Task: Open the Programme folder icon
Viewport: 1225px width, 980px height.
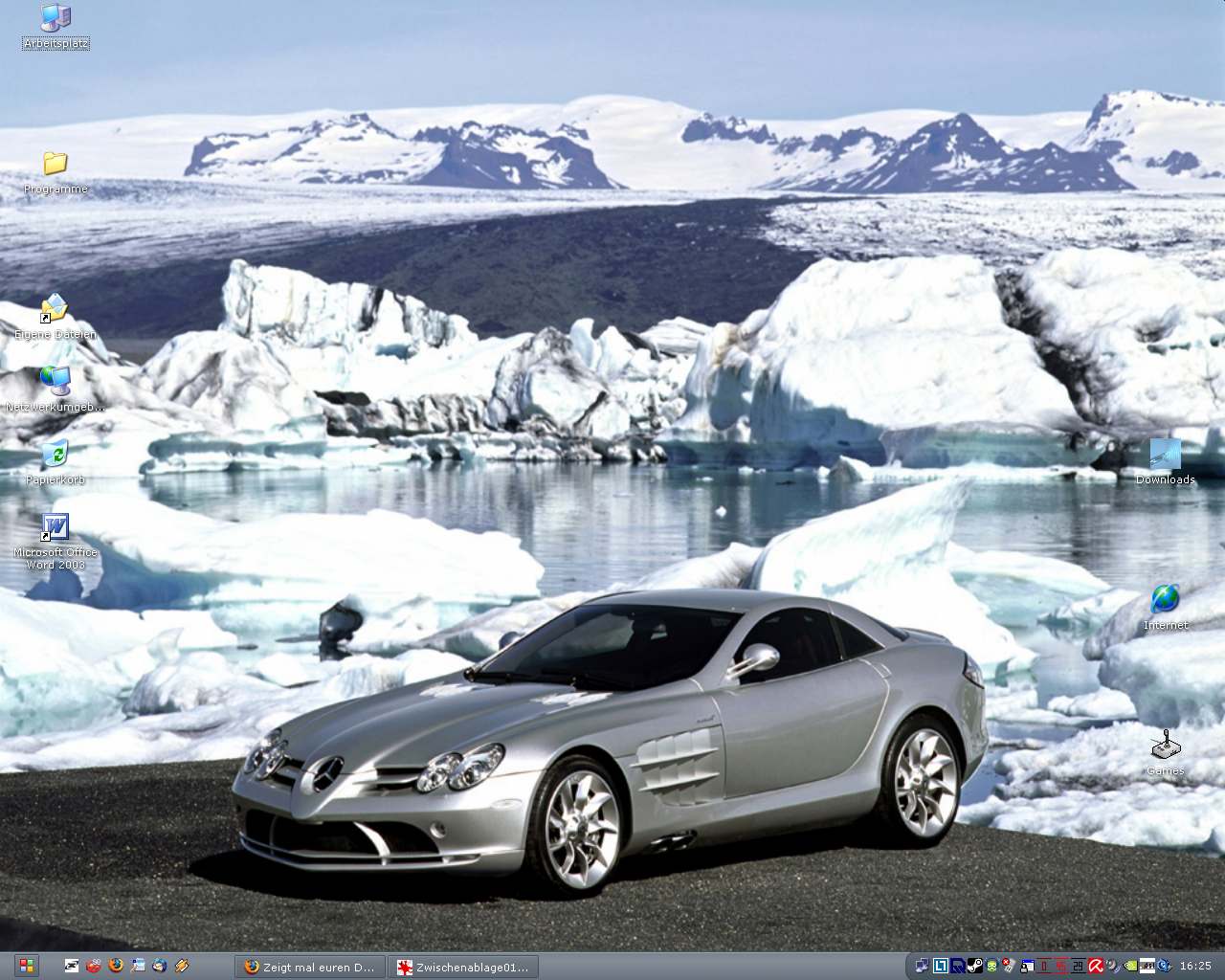Action: click(x=55, y=163)
